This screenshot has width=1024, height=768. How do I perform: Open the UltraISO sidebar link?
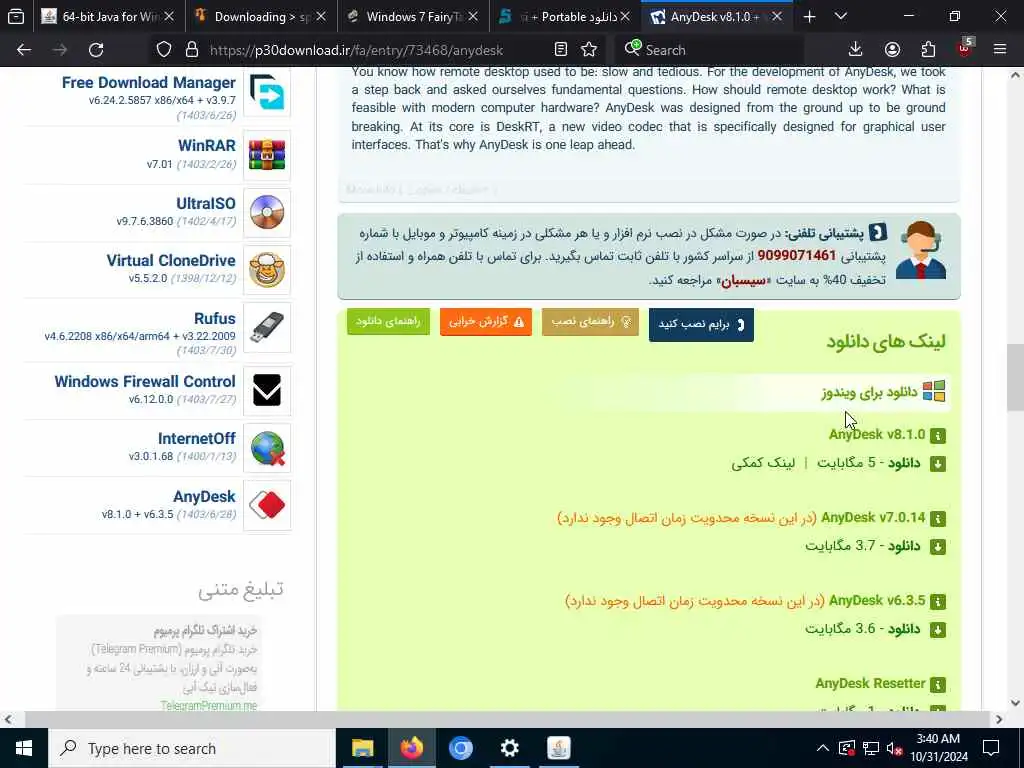pyautogui.click(x=206, y=204)
